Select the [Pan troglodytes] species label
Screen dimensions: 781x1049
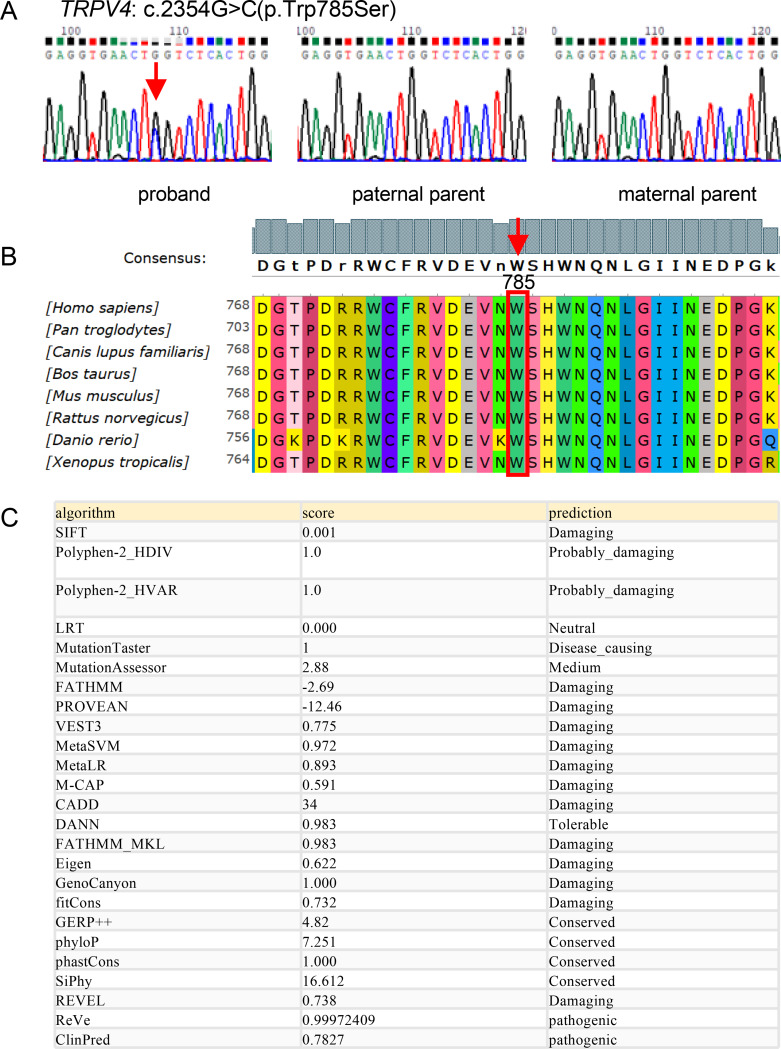(108, 330)
